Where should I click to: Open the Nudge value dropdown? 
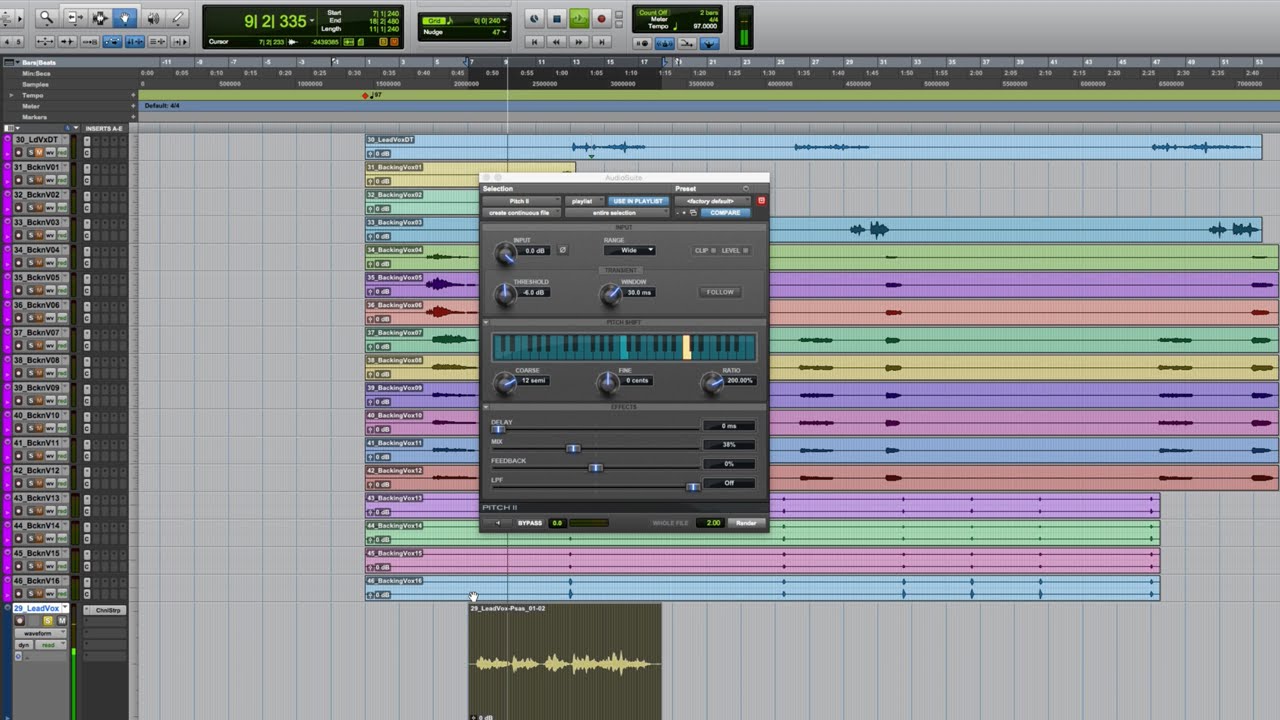[503, 32]
